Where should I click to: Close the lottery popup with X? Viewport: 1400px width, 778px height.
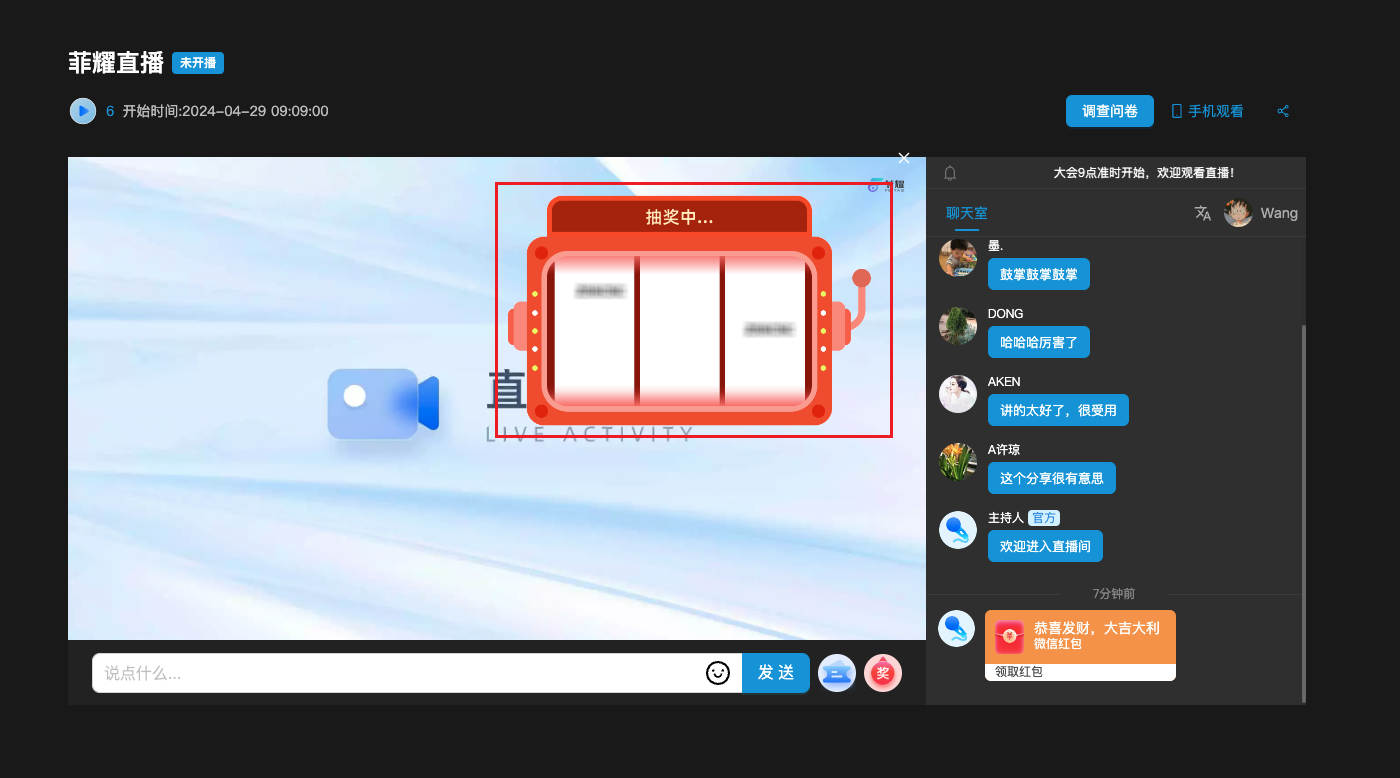904,158
